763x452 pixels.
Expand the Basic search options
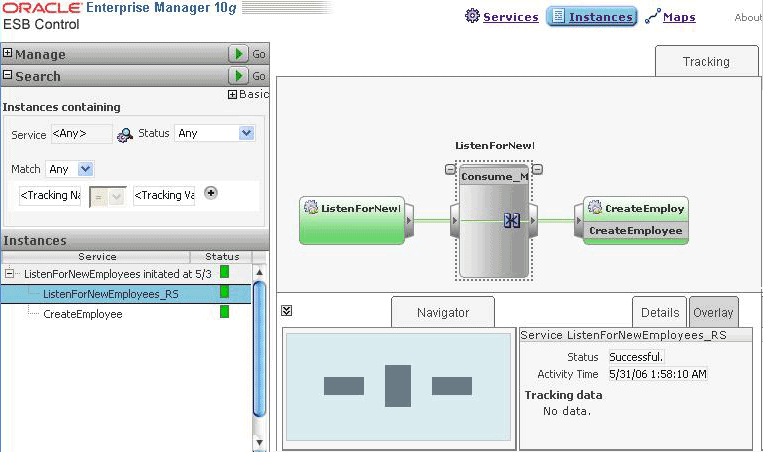[x=233, y=94]
